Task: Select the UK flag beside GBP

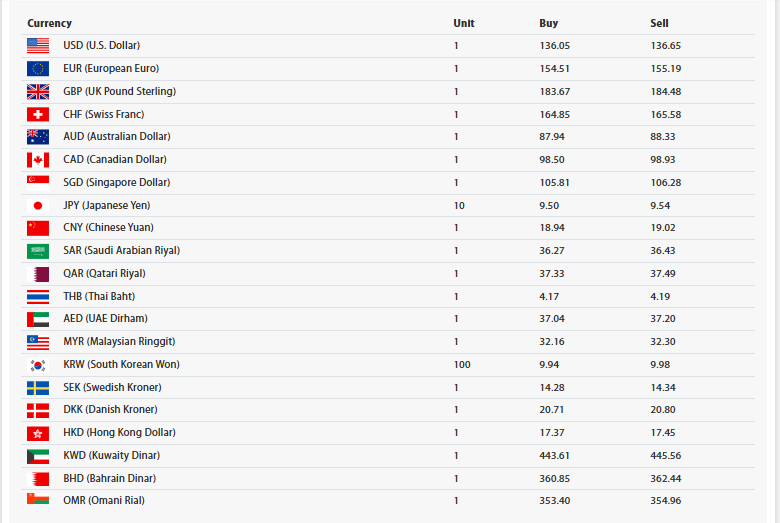Action: coord(38,92)
